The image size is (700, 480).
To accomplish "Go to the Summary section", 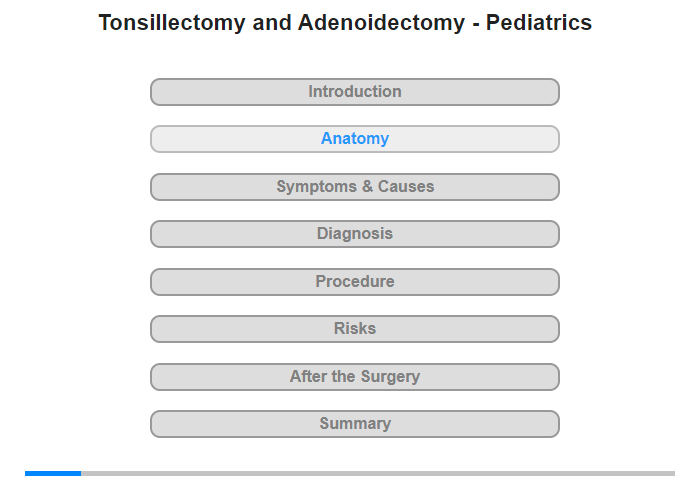I will [x=354, y=424].
